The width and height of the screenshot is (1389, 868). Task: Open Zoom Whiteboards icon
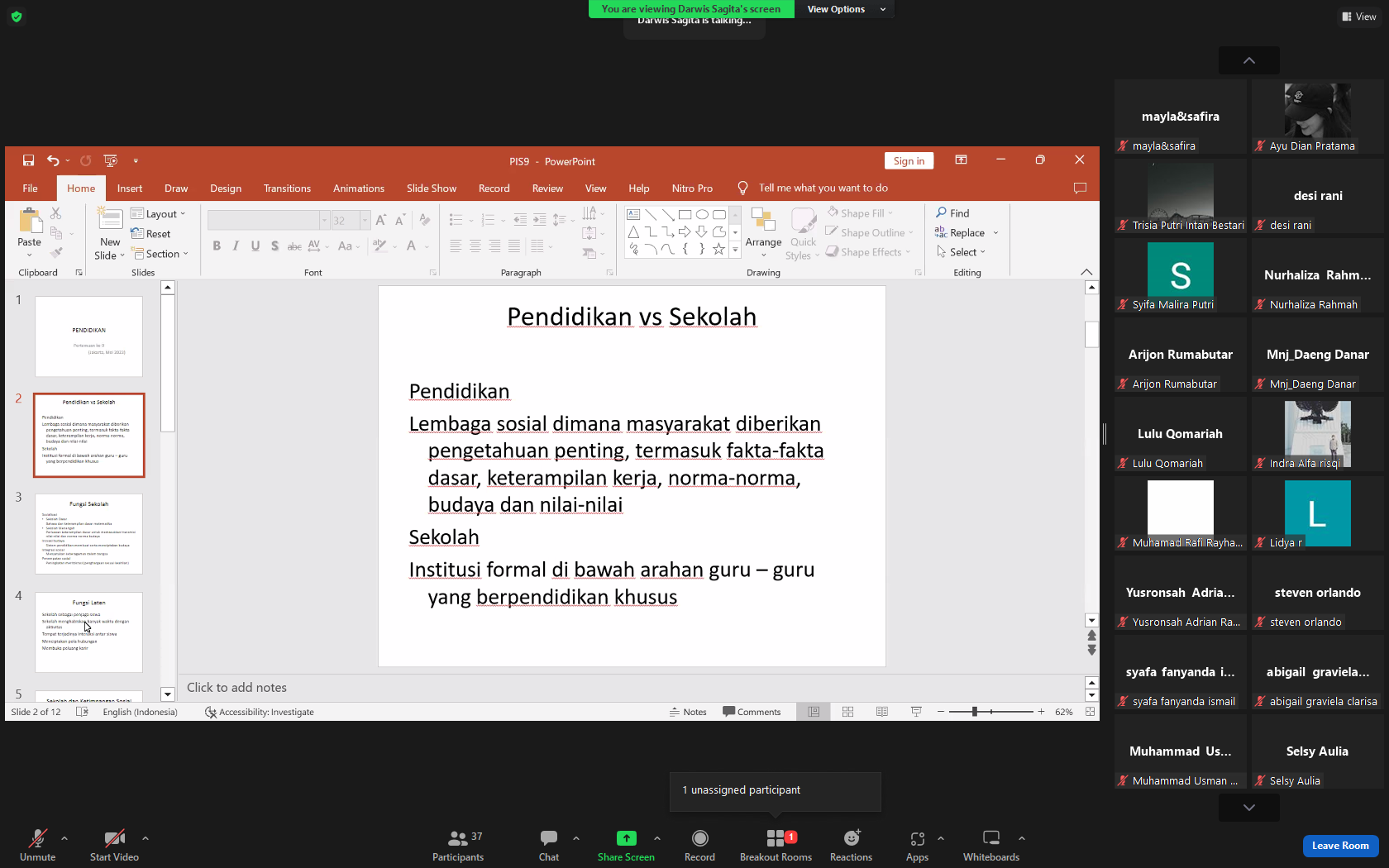pyautogui.click(x=990, y=845)
